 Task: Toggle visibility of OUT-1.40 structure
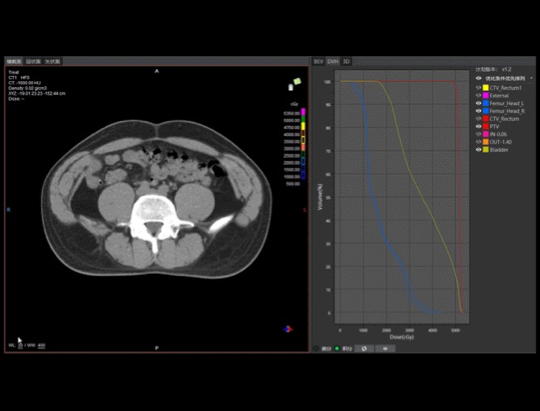[x=478, y=142]
